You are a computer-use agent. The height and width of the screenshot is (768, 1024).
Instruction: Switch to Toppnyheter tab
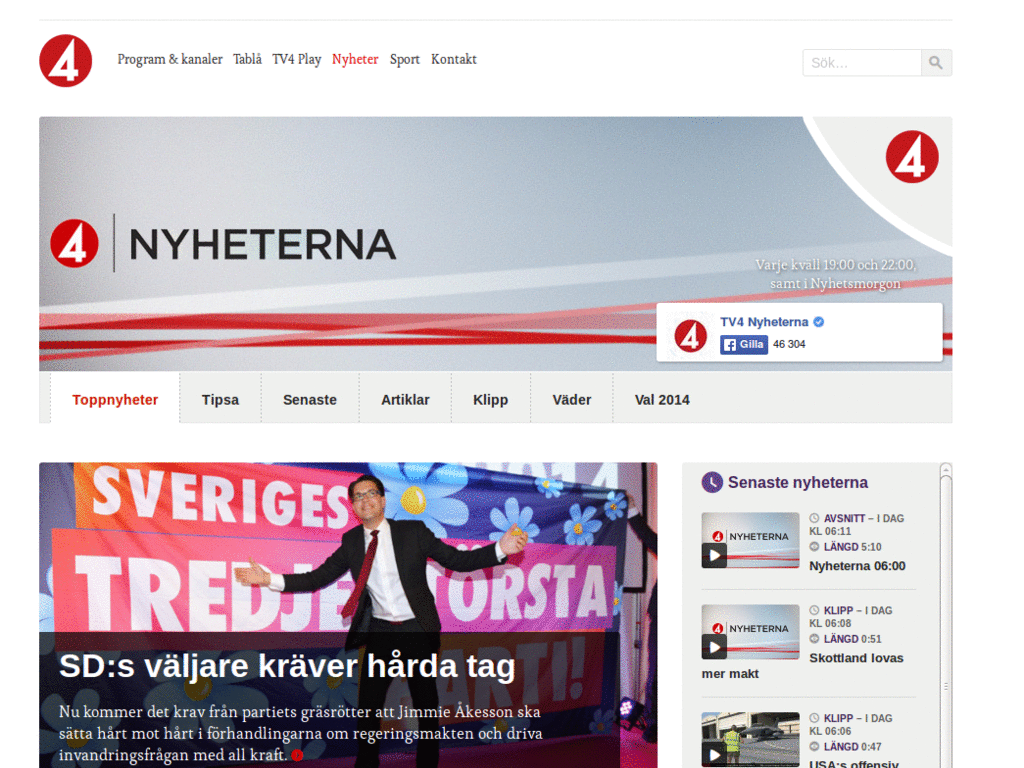[x=115, y=400]
